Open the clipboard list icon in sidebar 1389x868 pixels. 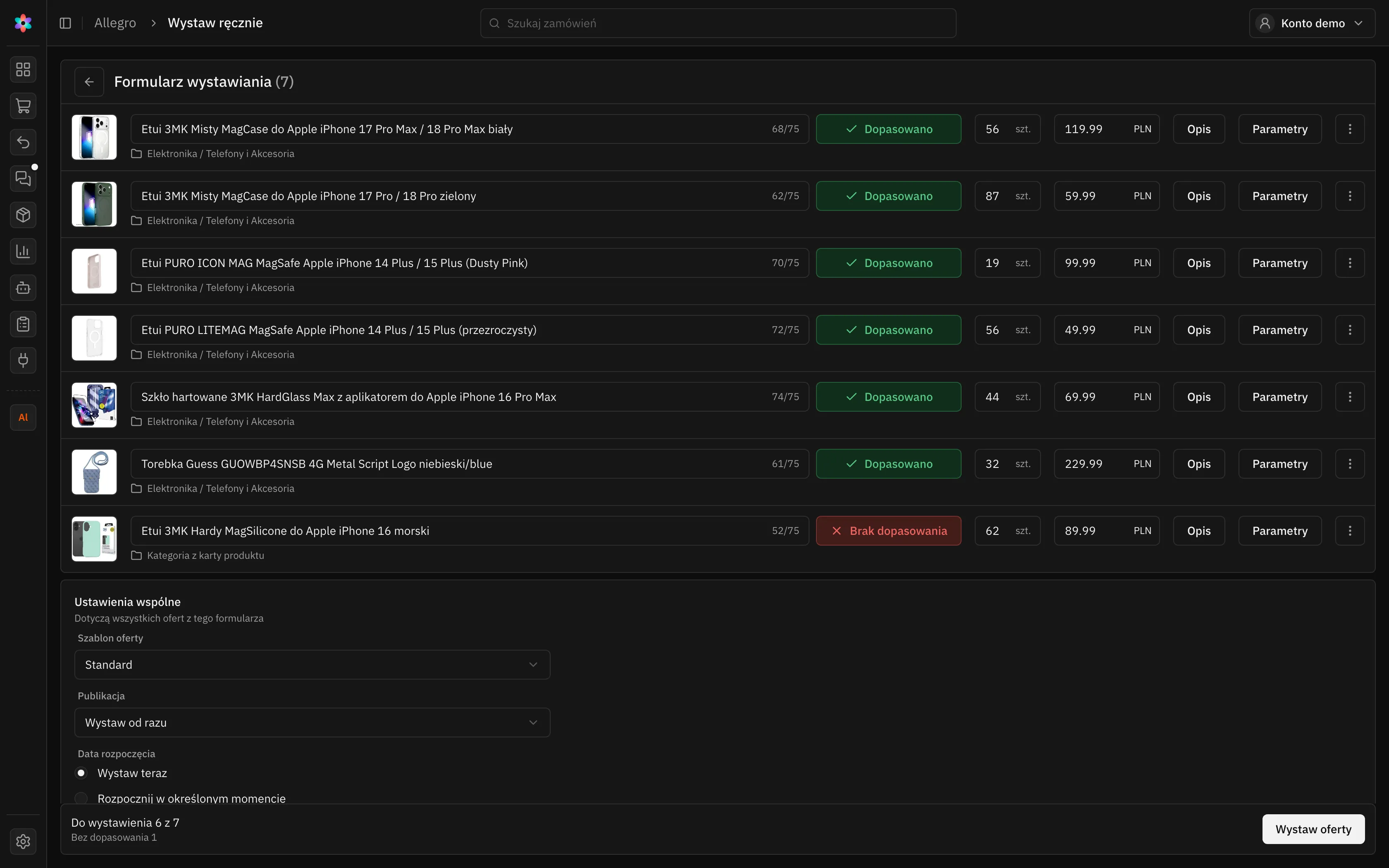[x=23, y=324]
